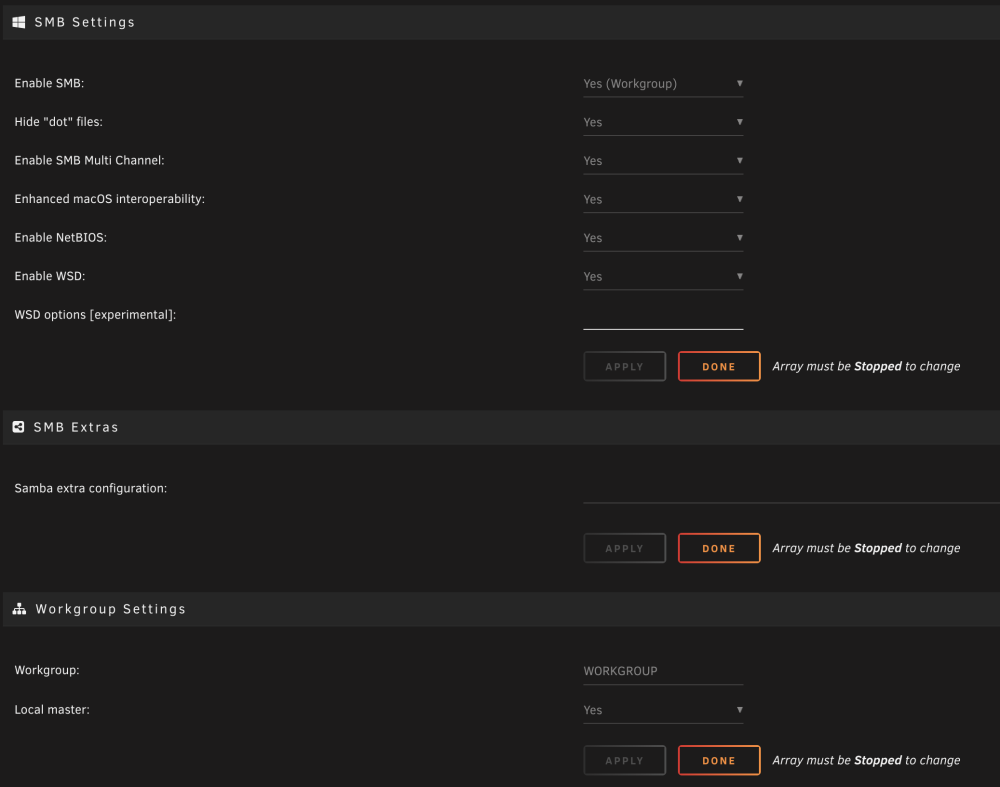The width and height of the screenshot is (1000, 787).
Task: Open the Hide "dot" files dropdown
Action: [x=663, y=122]
